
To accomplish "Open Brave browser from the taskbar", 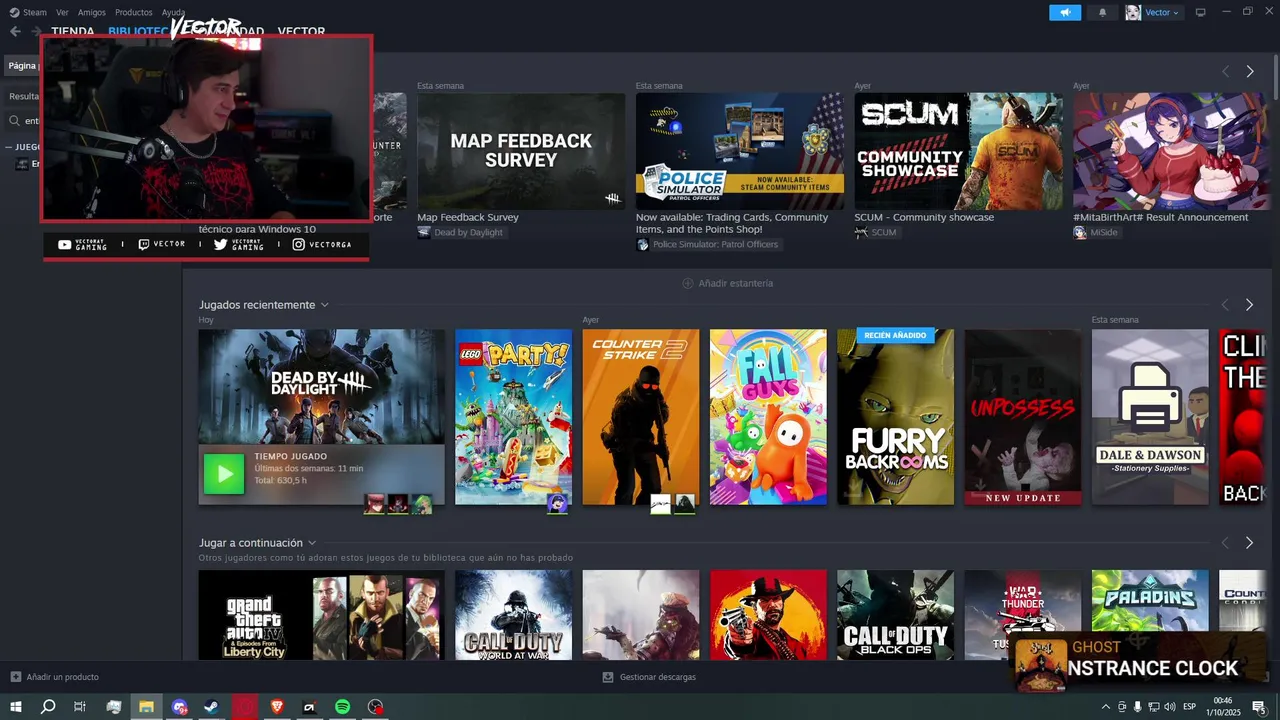I will point(277,707).
